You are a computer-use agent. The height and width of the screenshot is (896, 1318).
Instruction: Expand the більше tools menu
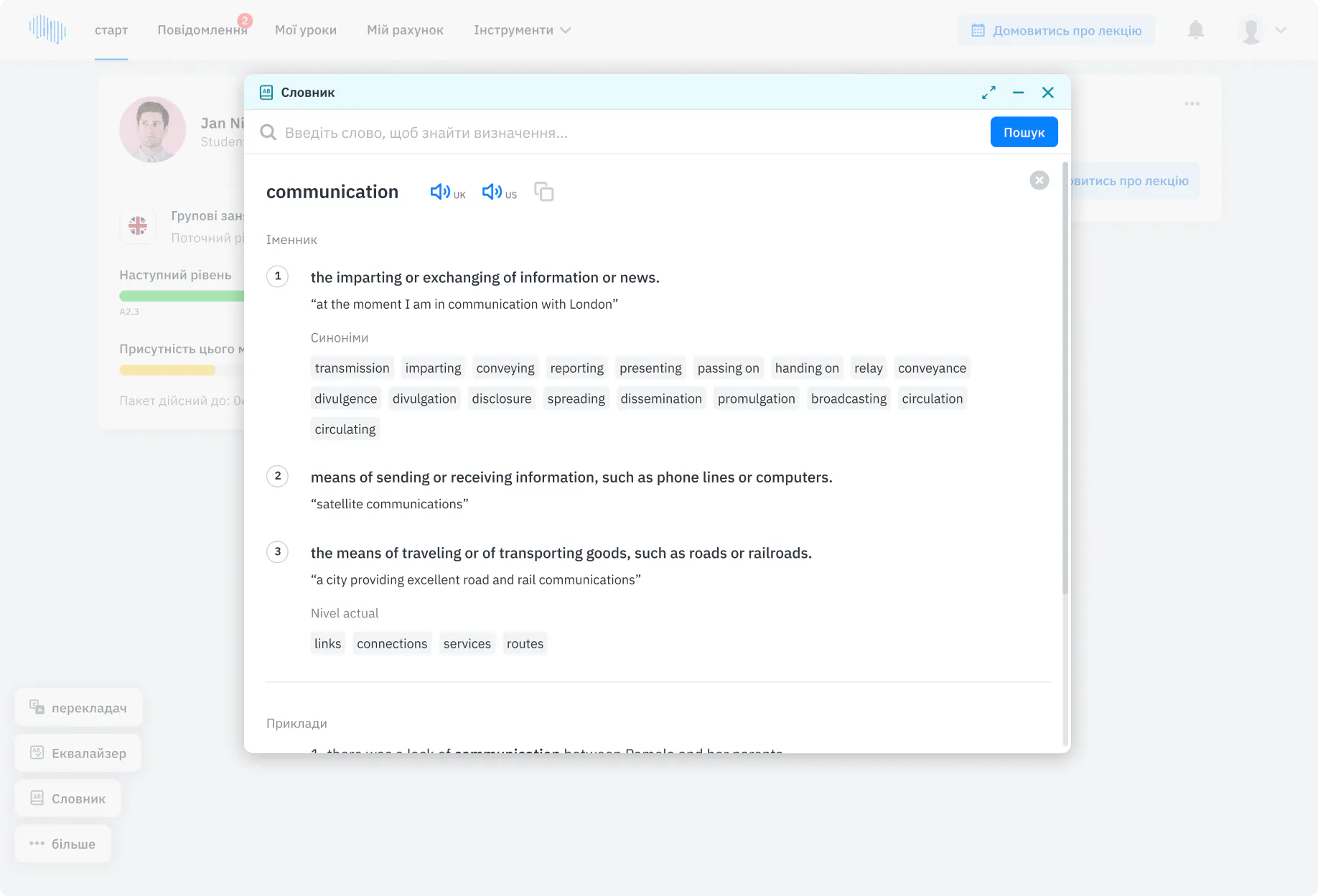62,844
